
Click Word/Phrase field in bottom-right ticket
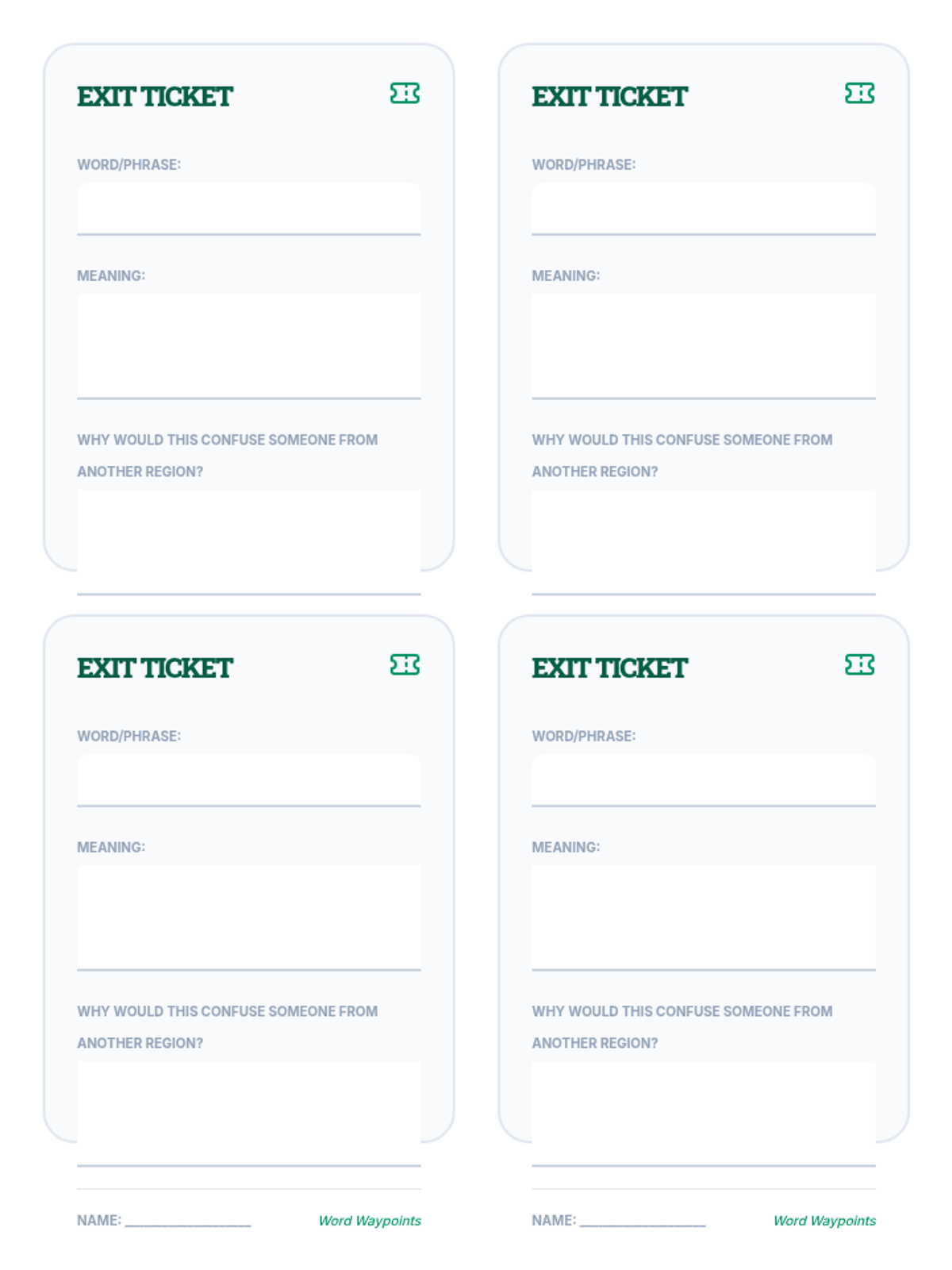[704, 781]
